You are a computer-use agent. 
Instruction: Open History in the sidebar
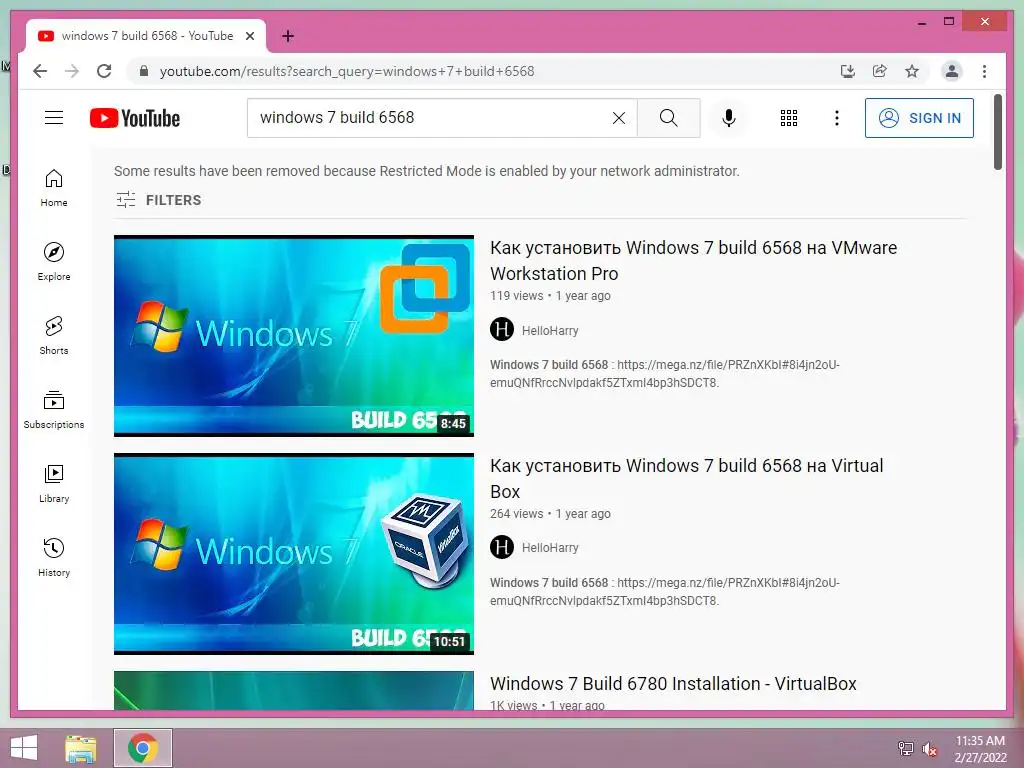pos(54,557)
